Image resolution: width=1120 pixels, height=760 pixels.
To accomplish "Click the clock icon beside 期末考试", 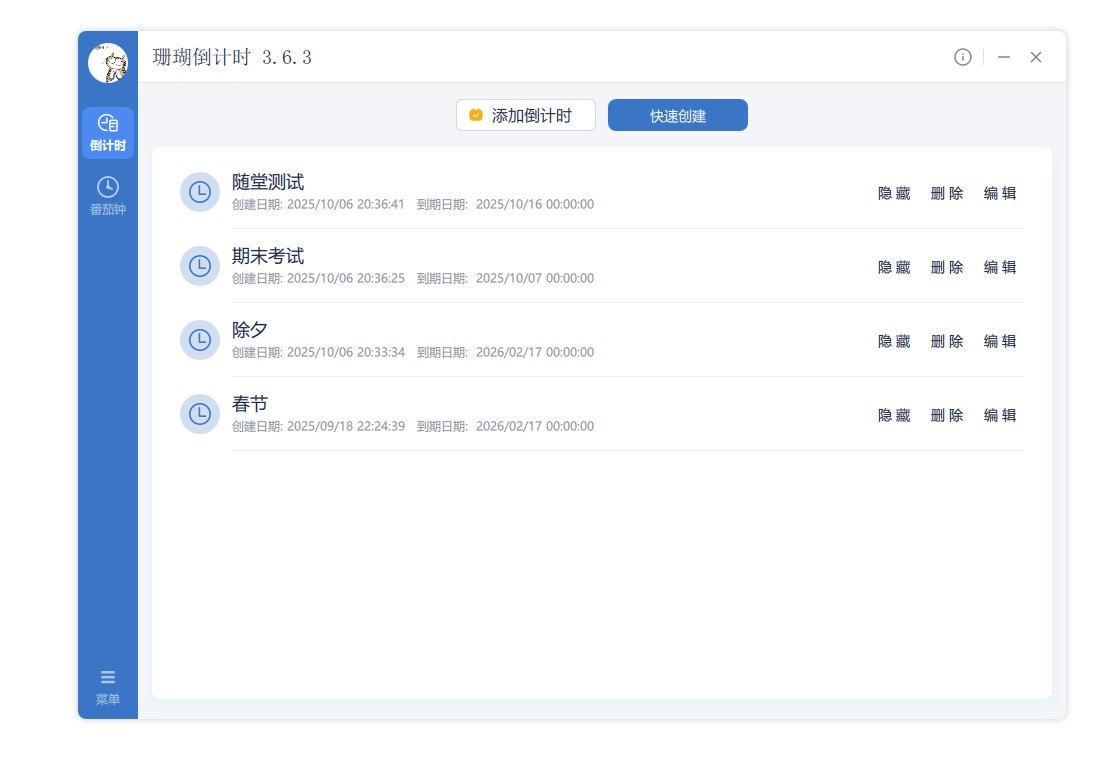I will [x=200, y=266].
